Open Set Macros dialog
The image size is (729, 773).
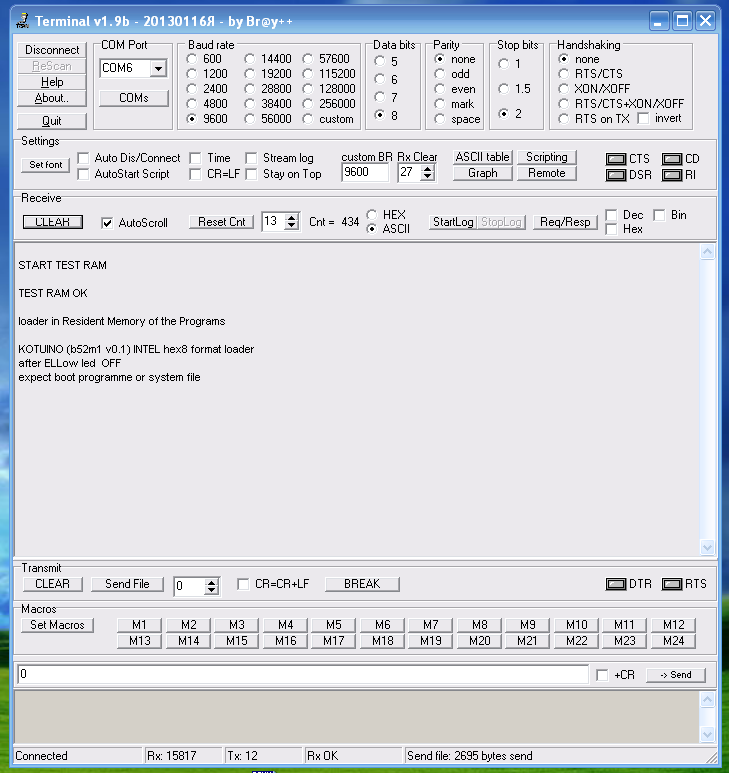(x=57, y=625)
